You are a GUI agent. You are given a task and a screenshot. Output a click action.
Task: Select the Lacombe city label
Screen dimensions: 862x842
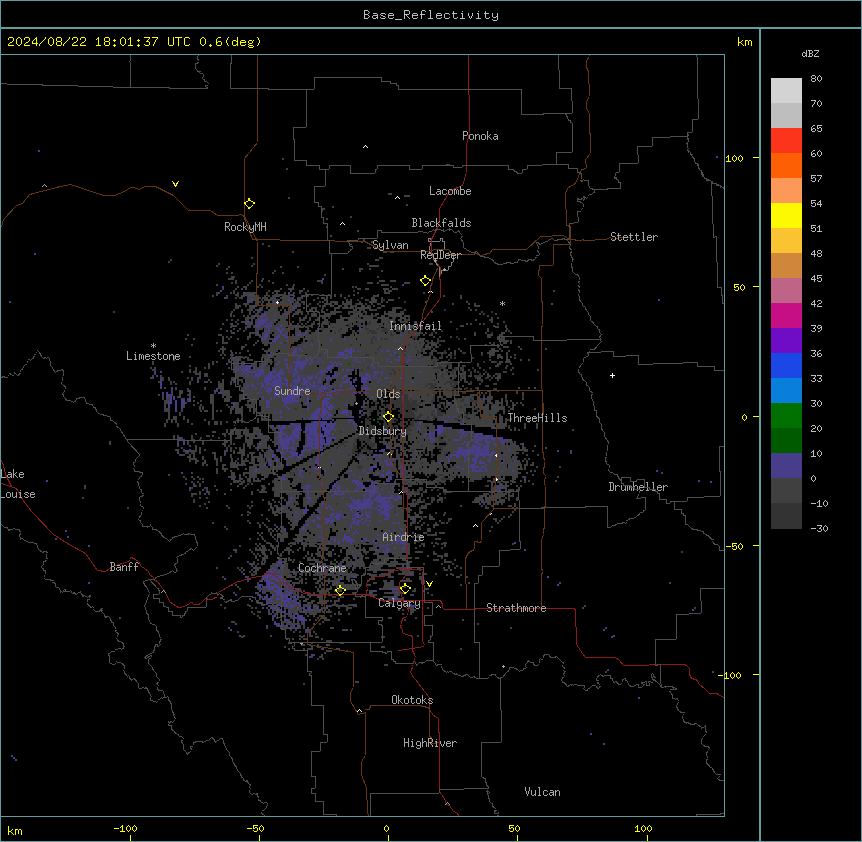tap(450, 191)
